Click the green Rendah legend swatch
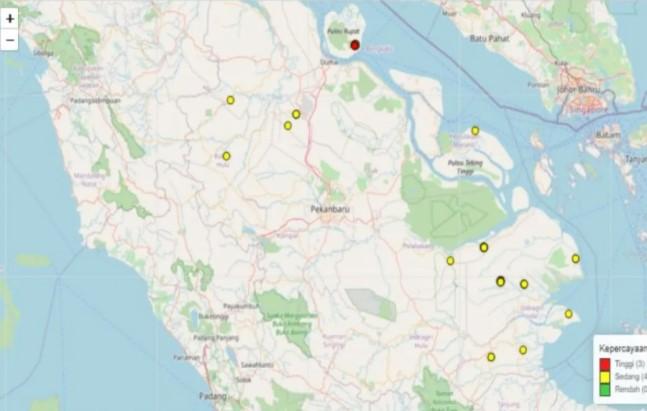The image size is (647, 411). point(604,389)
